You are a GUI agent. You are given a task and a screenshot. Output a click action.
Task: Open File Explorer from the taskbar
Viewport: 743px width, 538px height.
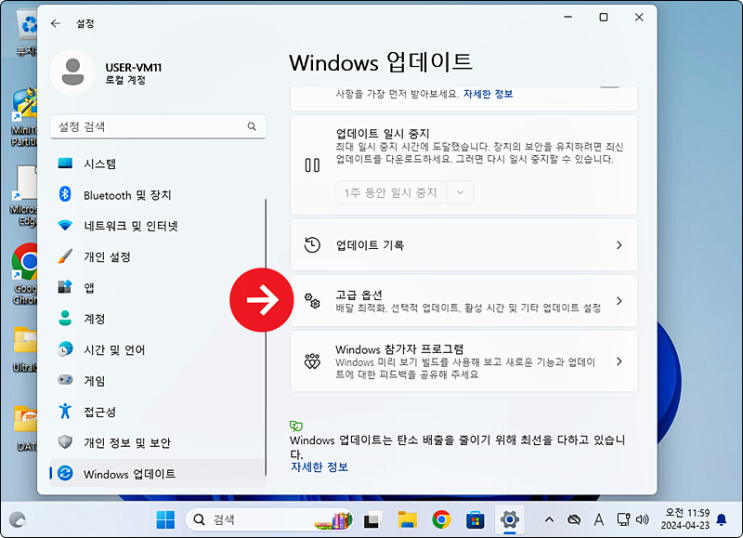click(407, 520)
